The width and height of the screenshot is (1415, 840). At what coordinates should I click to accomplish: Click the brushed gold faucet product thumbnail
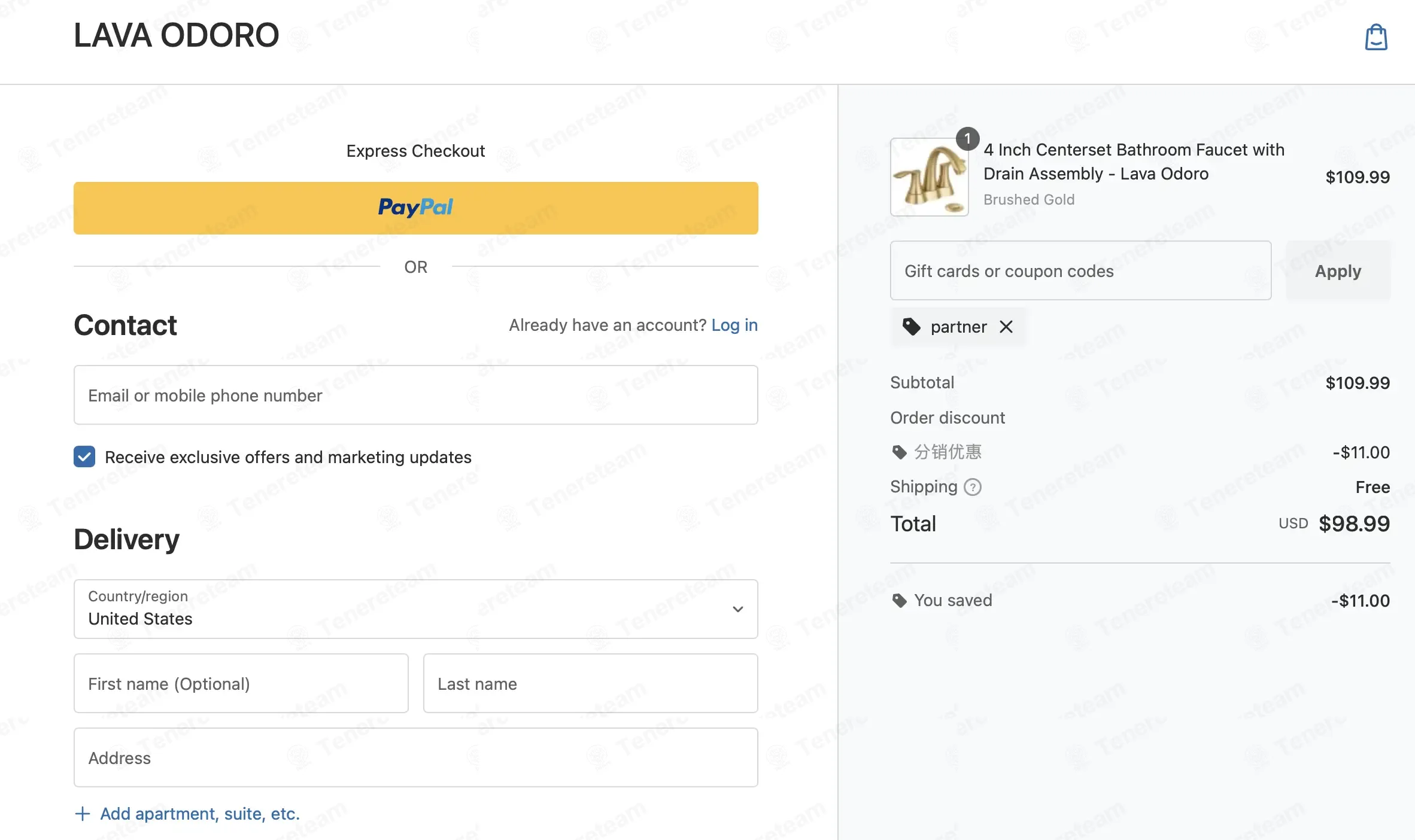930,177
